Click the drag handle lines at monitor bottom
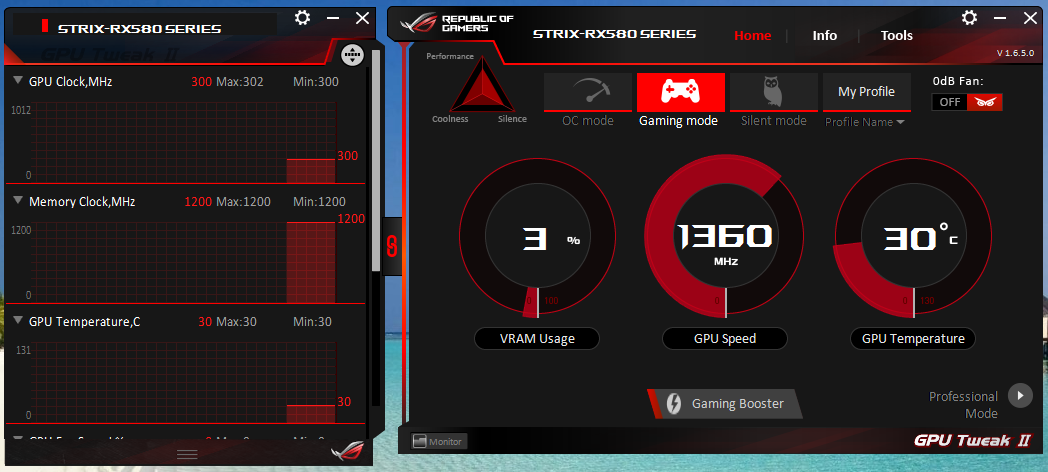The height and width of the screenshot is (472, 1048). tap(186, 455)
